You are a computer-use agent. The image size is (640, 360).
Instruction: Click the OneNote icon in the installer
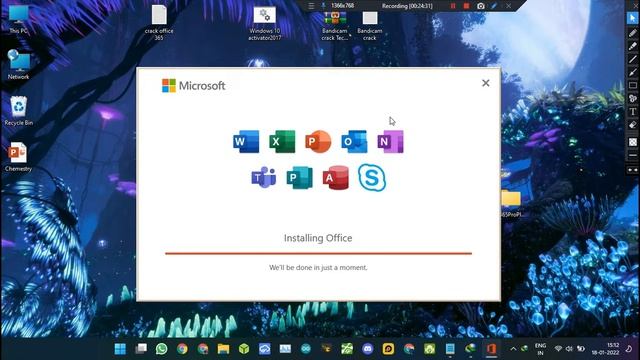(390, 141)
